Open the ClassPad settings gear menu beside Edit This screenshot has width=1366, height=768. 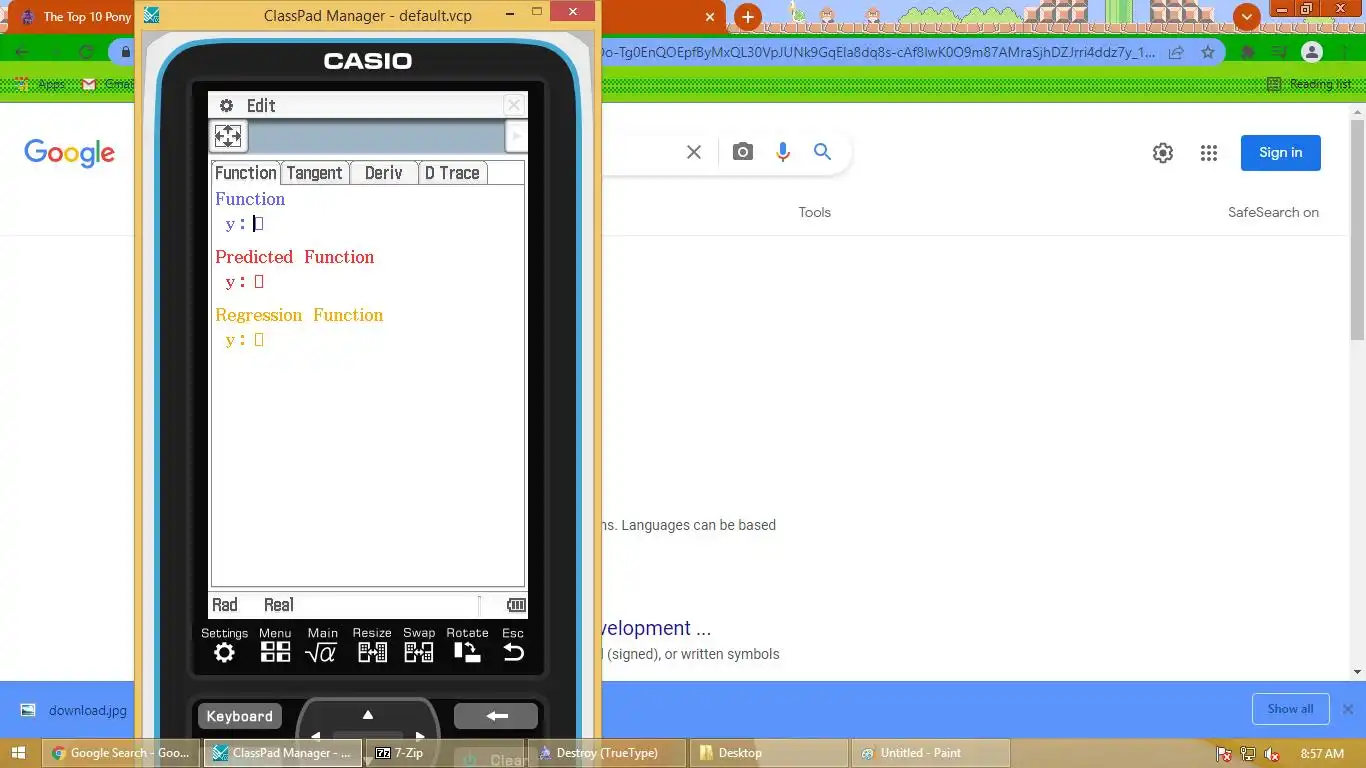pos(226,105)
